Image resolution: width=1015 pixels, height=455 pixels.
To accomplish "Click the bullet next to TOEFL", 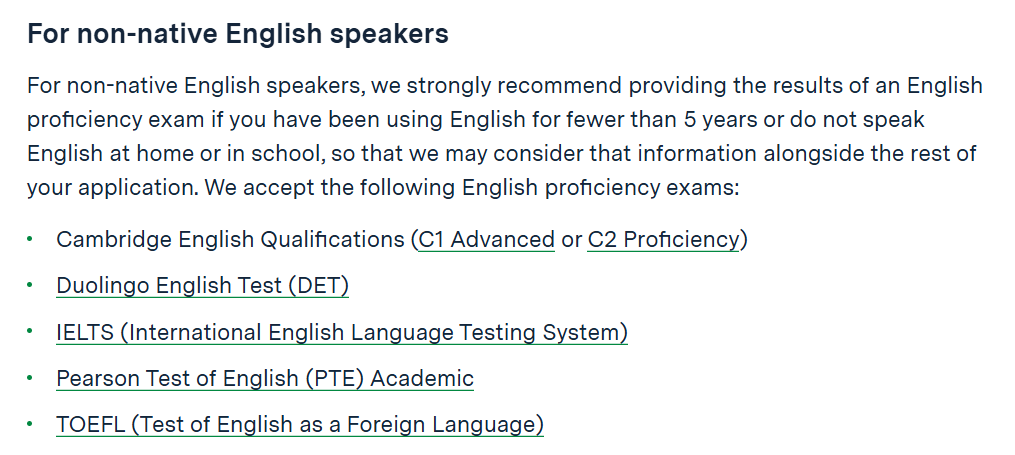I will (x=30, y=423).
